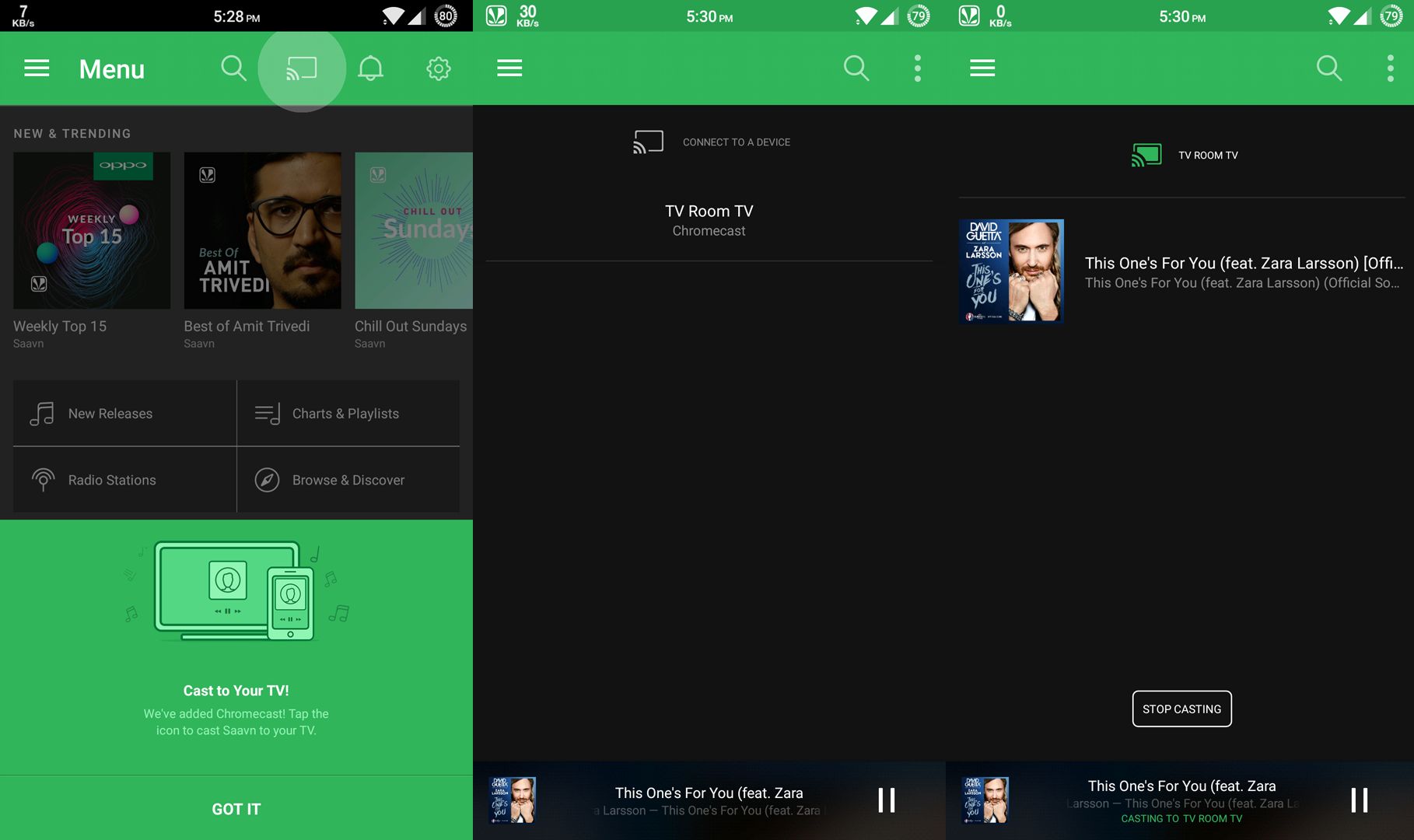Tap David Guetta album art in casting queue
1414x840 pixels.
(x=1011, y=271)
